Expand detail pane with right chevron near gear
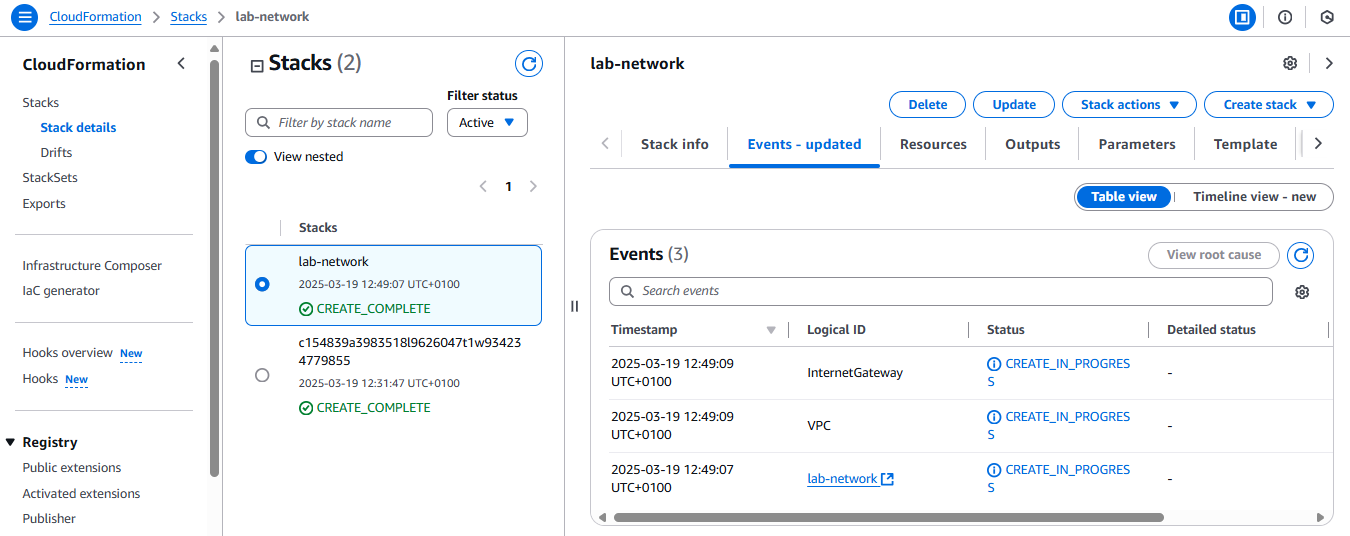The width and height of the screenshot is (1350, 536). click(x=1329, y=63)
